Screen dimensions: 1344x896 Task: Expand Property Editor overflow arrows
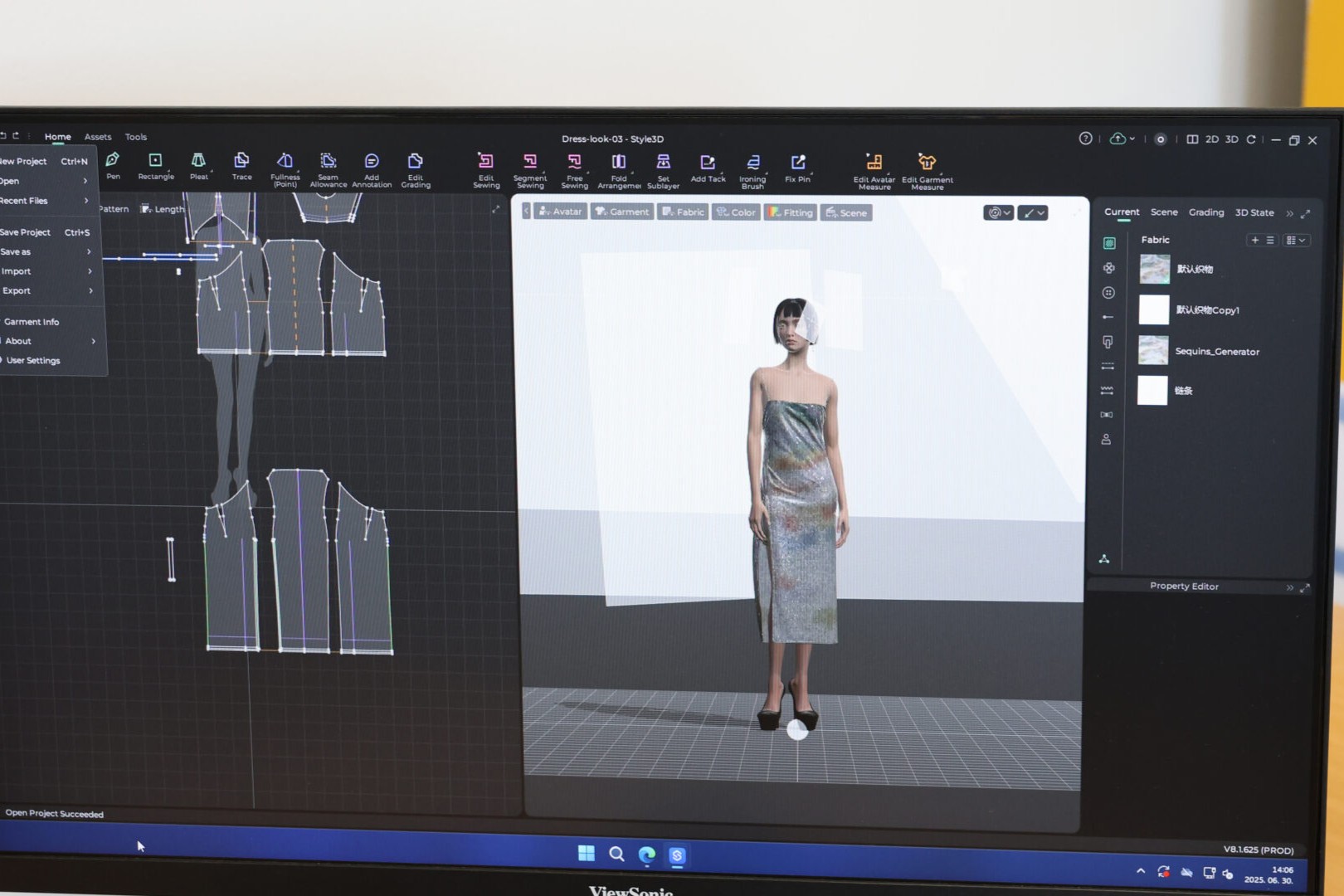[x=1290, y=587]
